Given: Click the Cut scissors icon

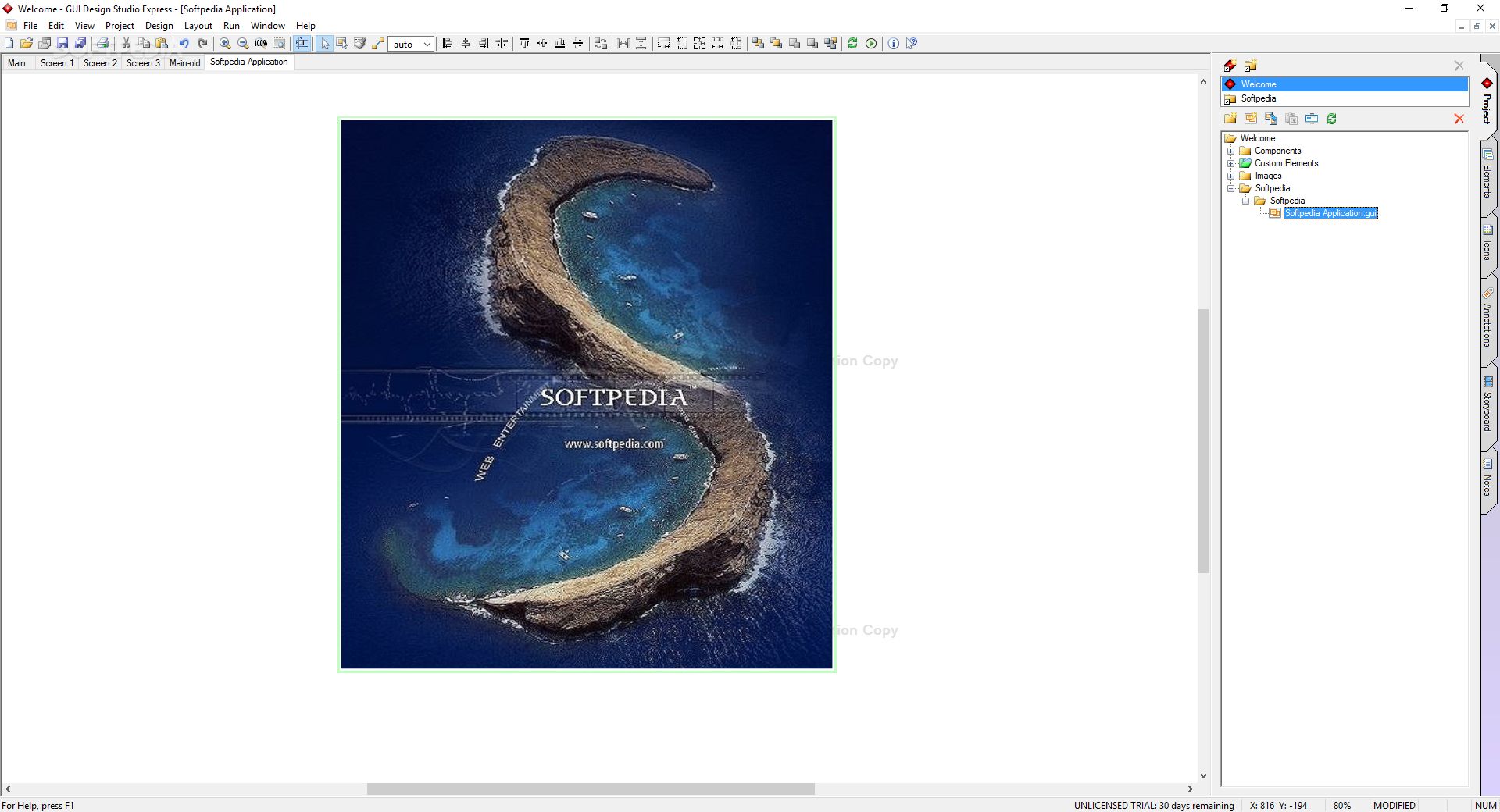Looking at the screenshot, I should coord(126,44).
